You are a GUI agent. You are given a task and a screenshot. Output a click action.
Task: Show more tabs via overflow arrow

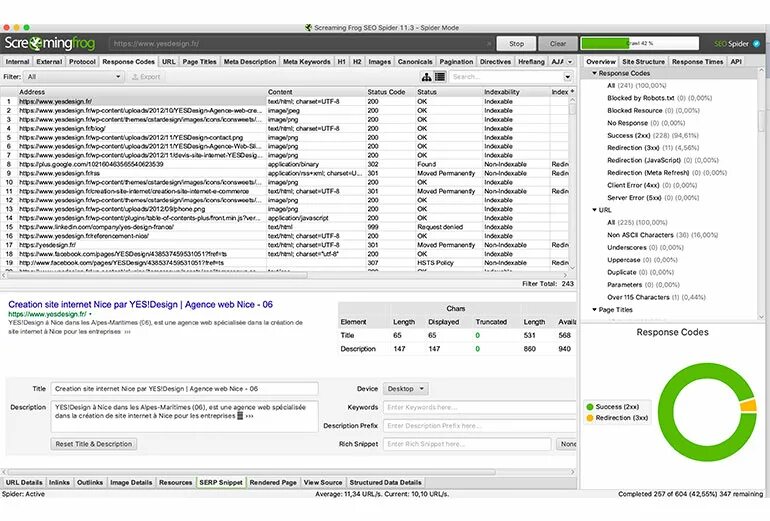coord(570,62)
